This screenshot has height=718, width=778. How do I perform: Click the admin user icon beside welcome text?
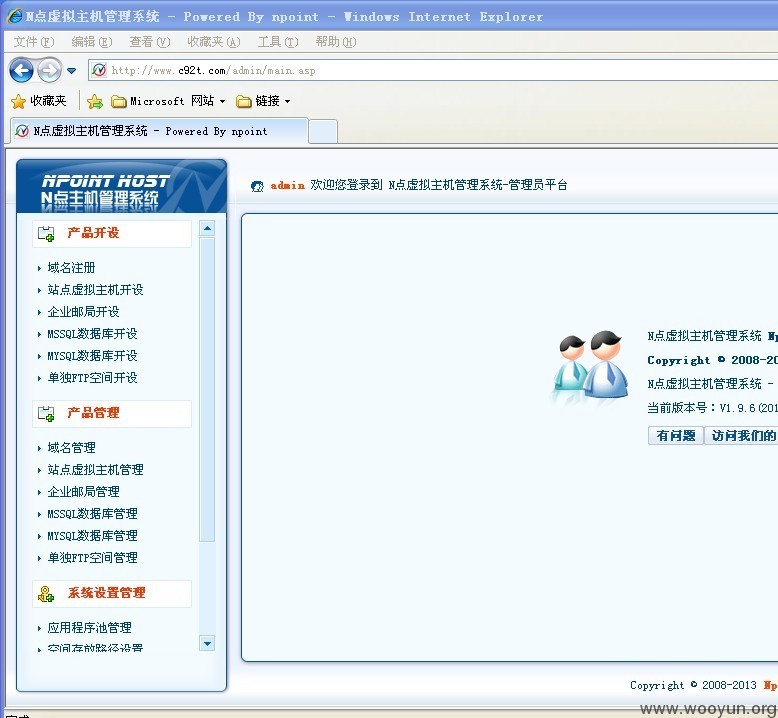tap(257, 186)
